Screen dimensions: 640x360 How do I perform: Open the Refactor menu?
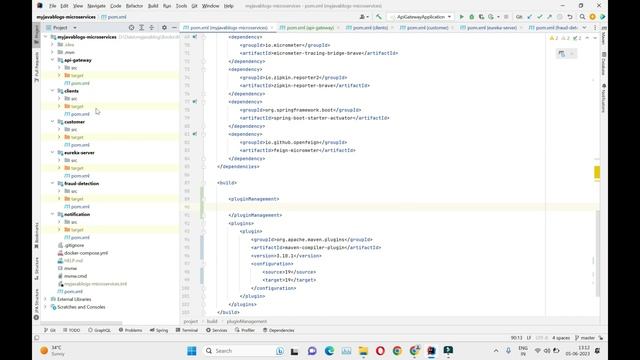[x=134, y=6]
